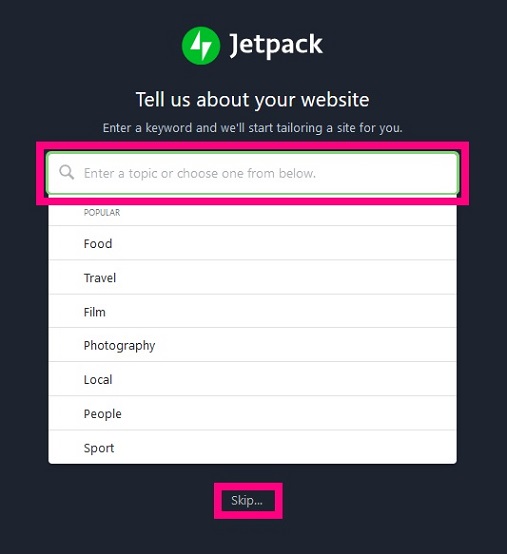Focus the topic keyword input field
Image resolution: width=507 pixels, height=554 pixels.
point(253,173)
